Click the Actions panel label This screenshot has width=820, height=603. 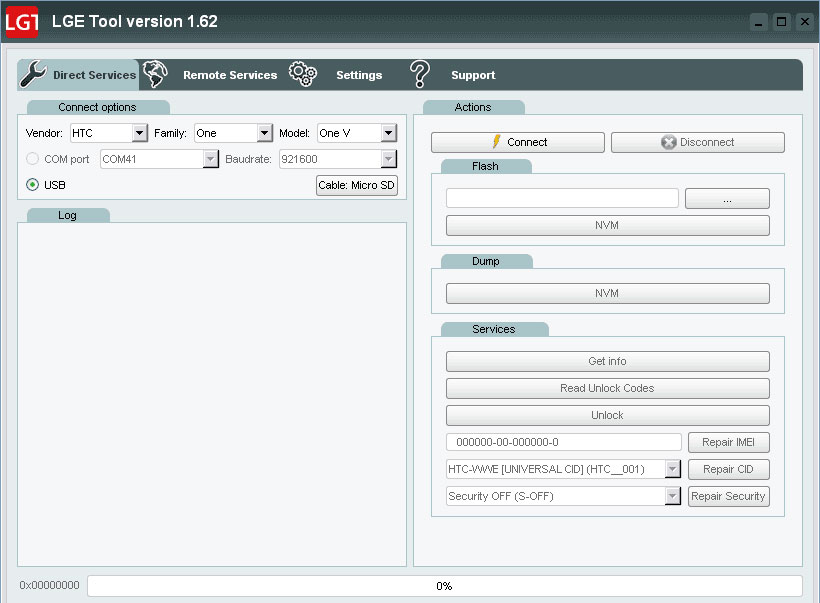[x=473, y=107]
